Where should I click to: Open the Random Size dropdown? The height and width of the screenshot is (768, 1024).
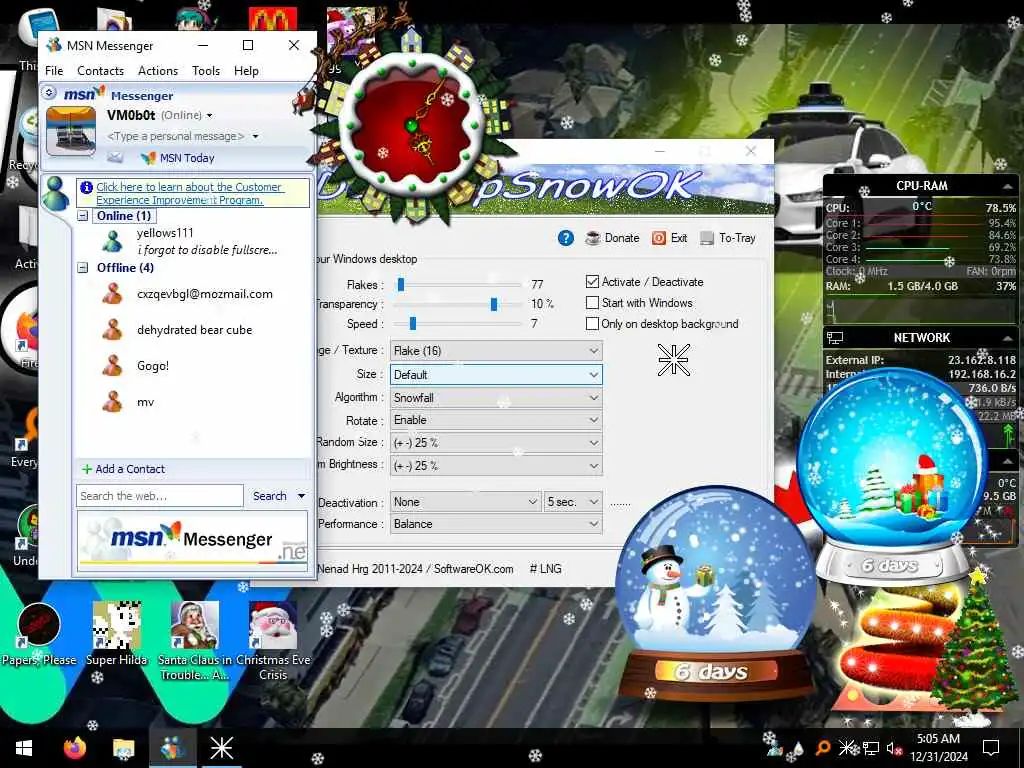pyautogui.click(x=496, y=443)
